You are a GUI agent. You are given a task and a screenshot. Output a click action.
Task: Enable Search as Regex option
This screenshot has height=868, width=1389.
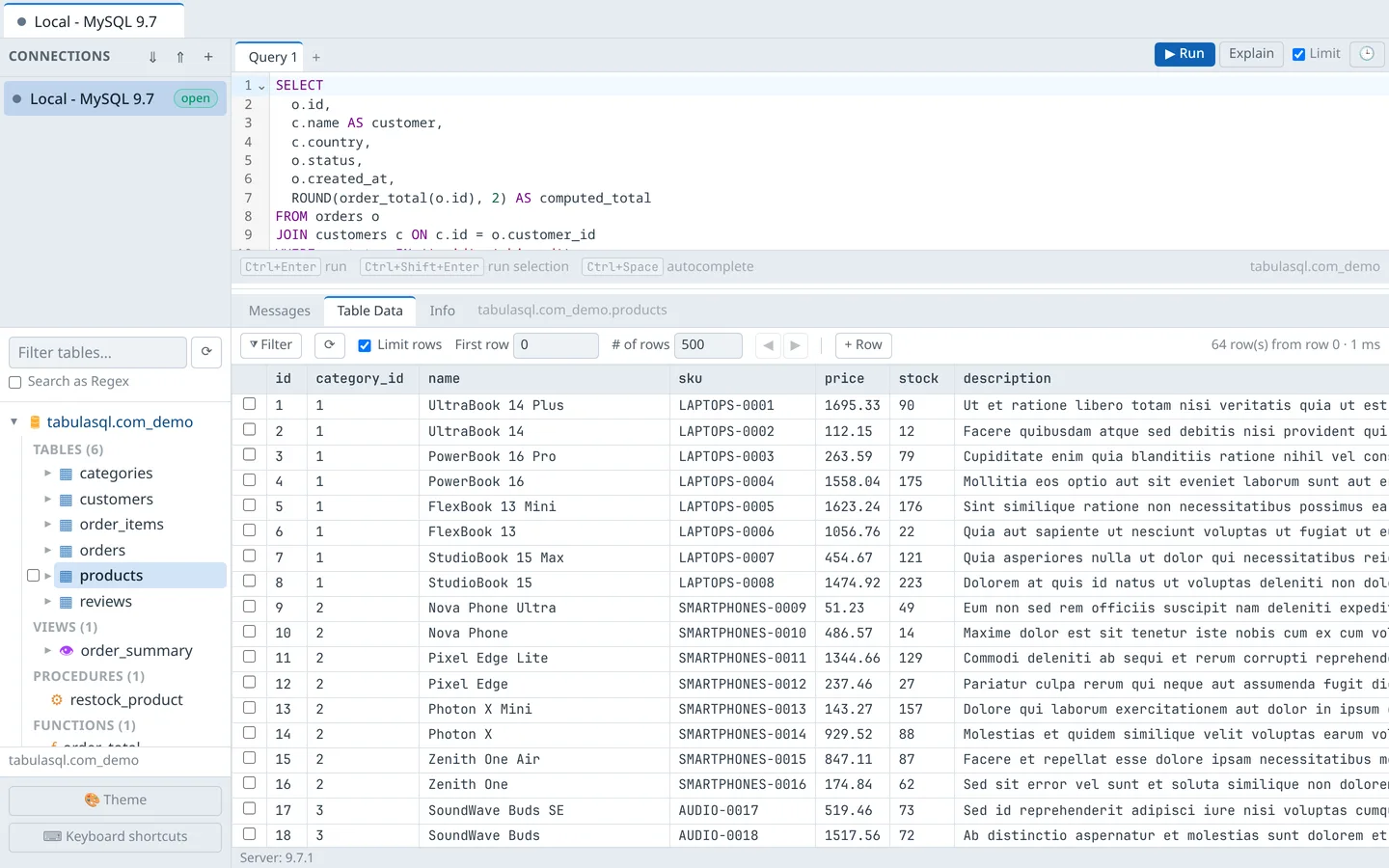(14, 382)
